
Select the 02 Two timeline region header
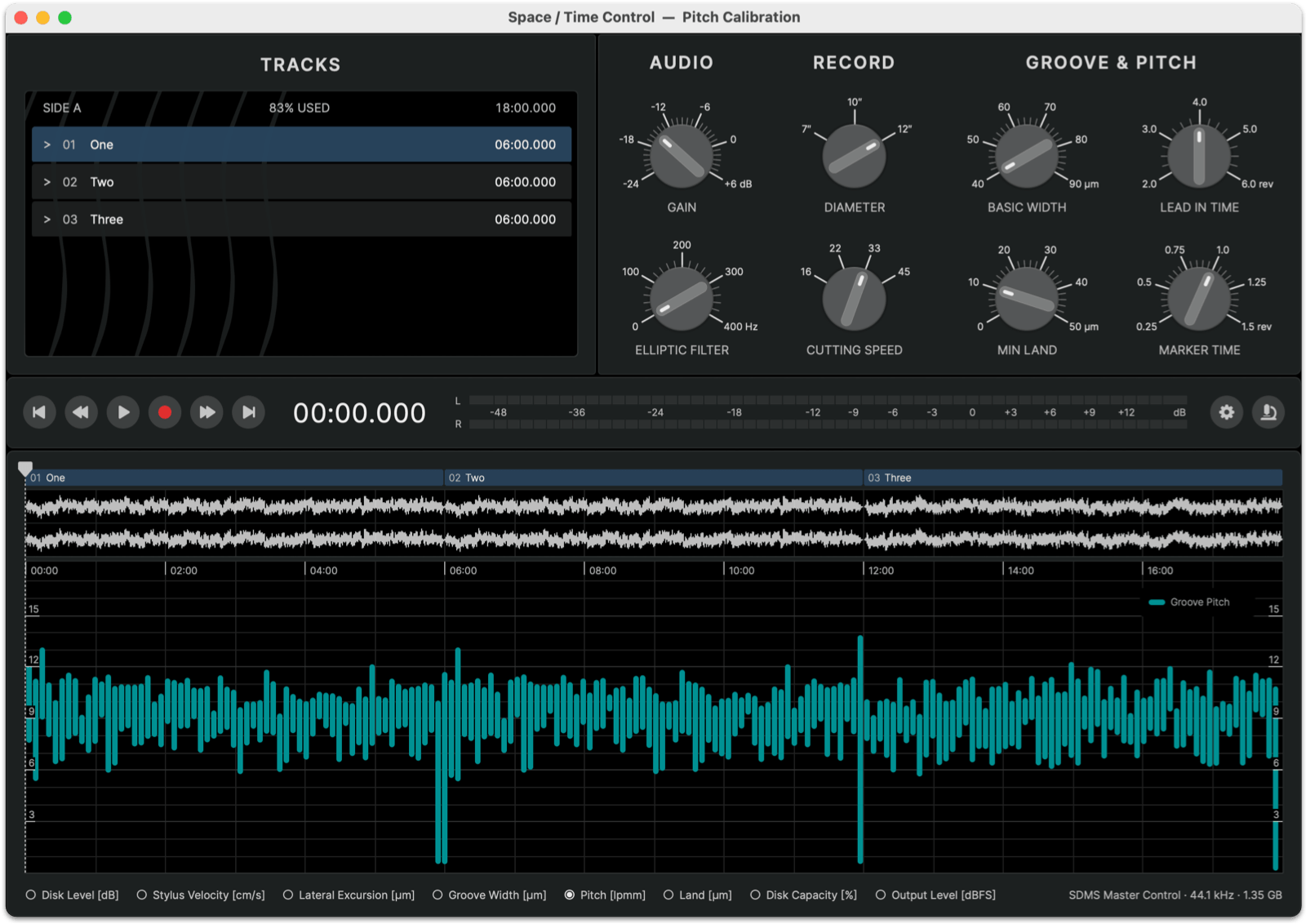click(x=653, y=478)
